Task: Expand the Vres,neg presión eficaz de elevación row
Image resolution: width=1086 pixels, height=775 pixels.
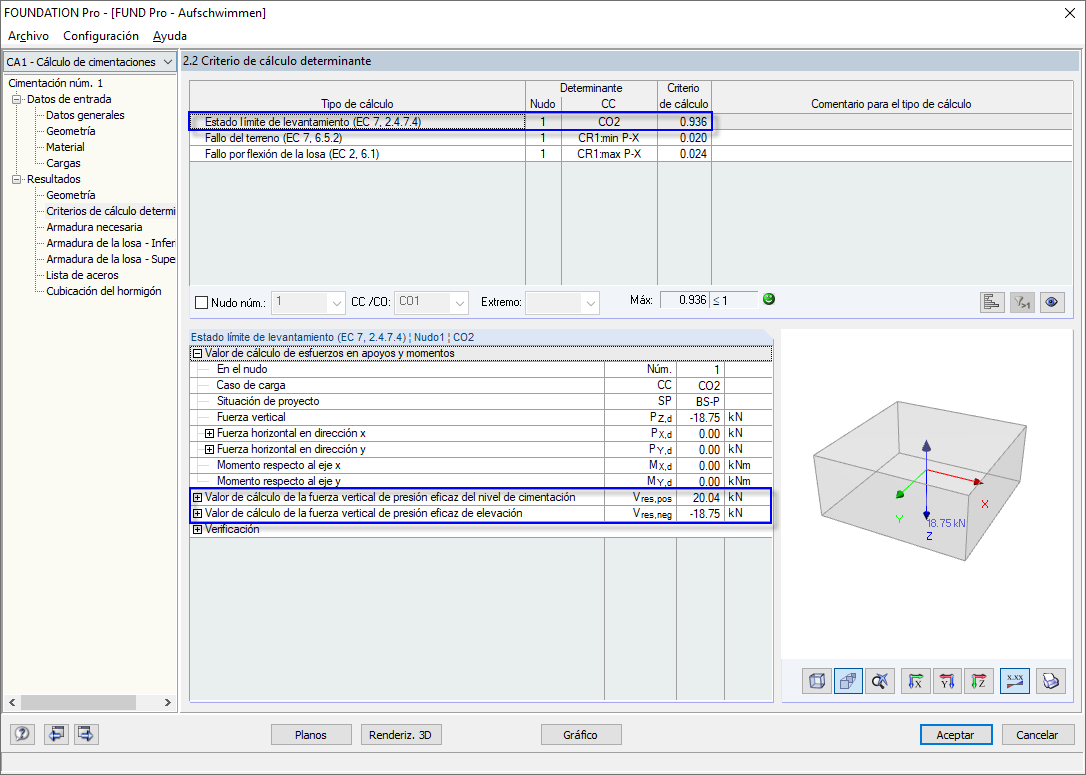Action: coord(197,513)
